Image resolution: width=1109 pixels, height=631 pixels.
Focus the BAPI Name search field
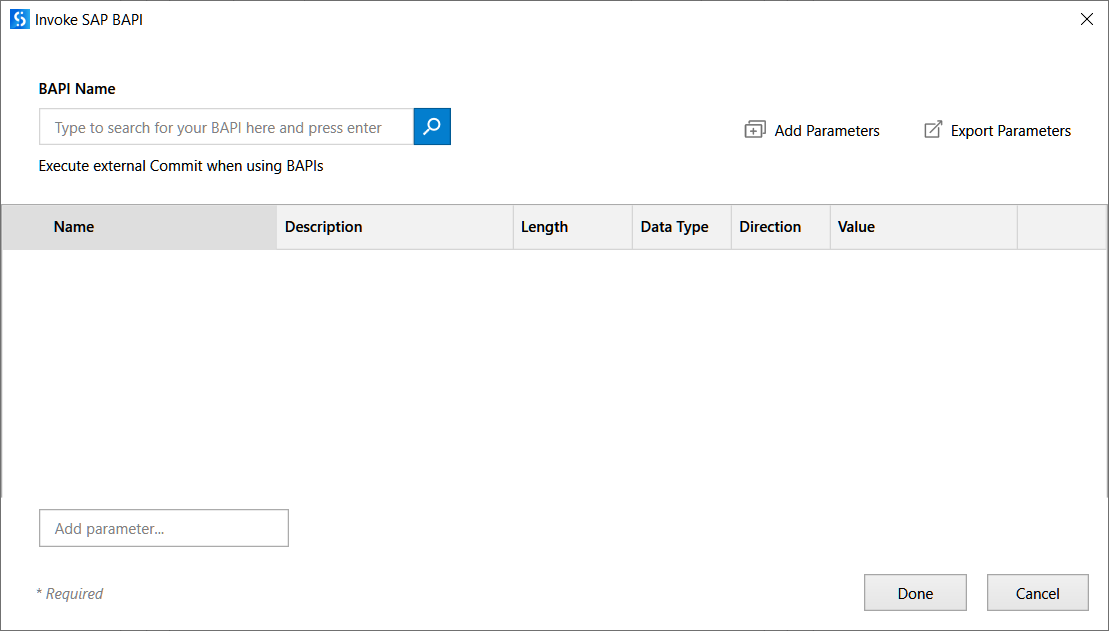pos(226,127)
